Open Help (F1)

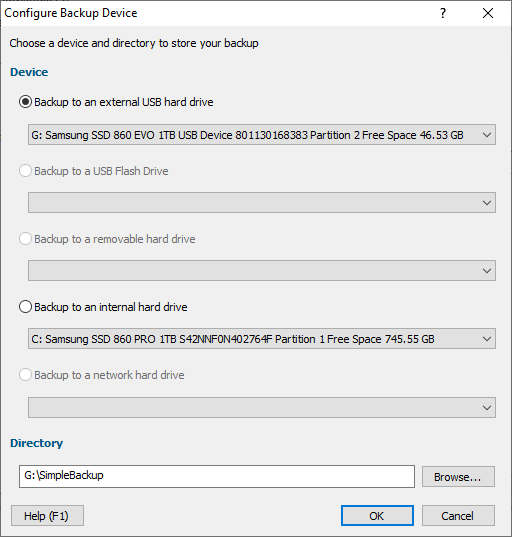[x=47, y=516]
